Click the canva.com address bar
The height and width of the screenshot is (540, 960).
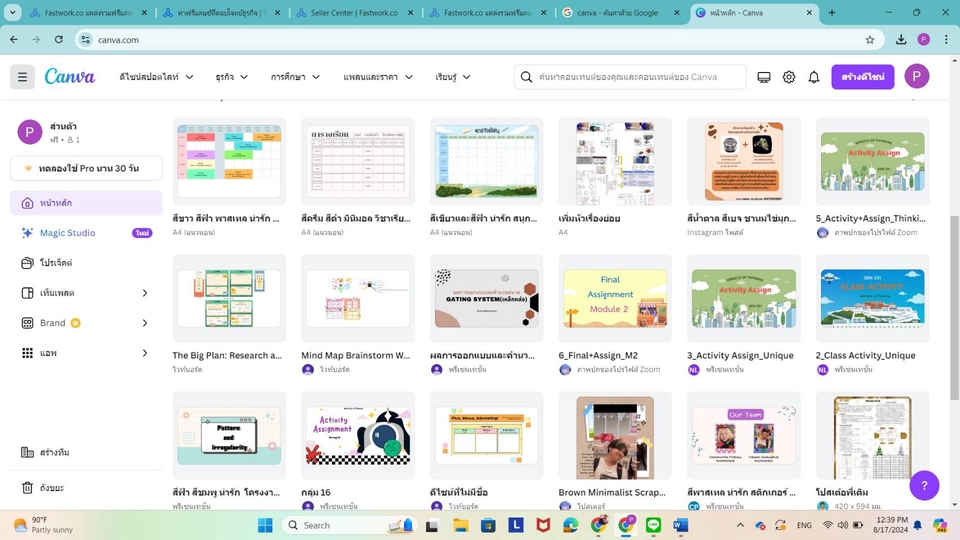[478, 40]
